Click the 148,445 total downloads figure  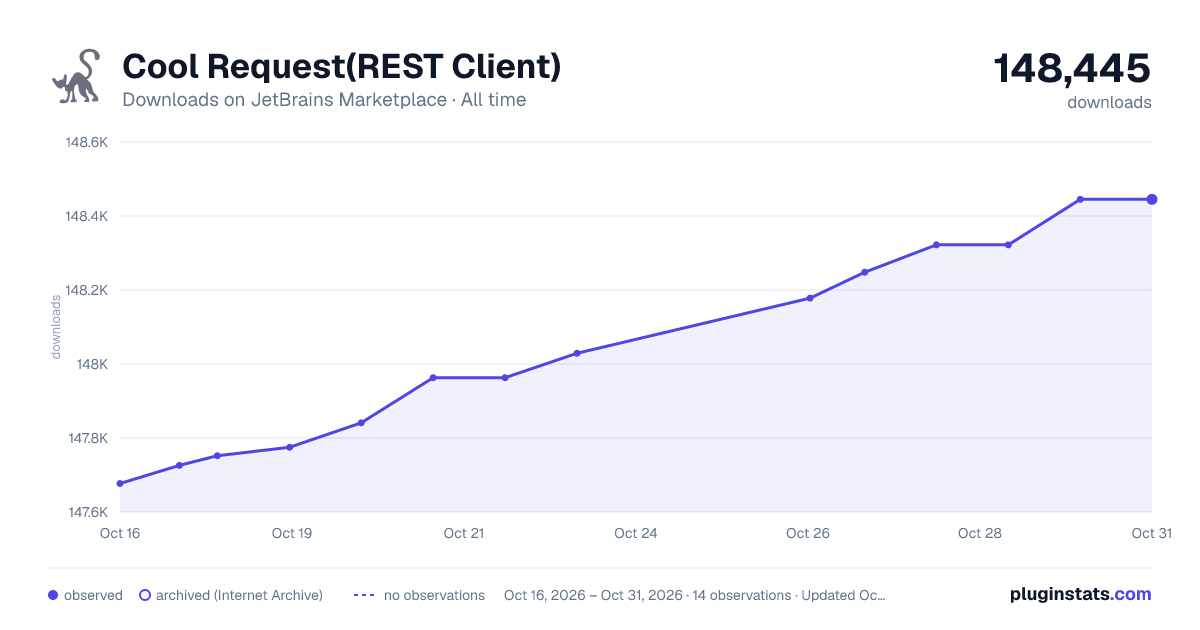[x=1072, y=69]
